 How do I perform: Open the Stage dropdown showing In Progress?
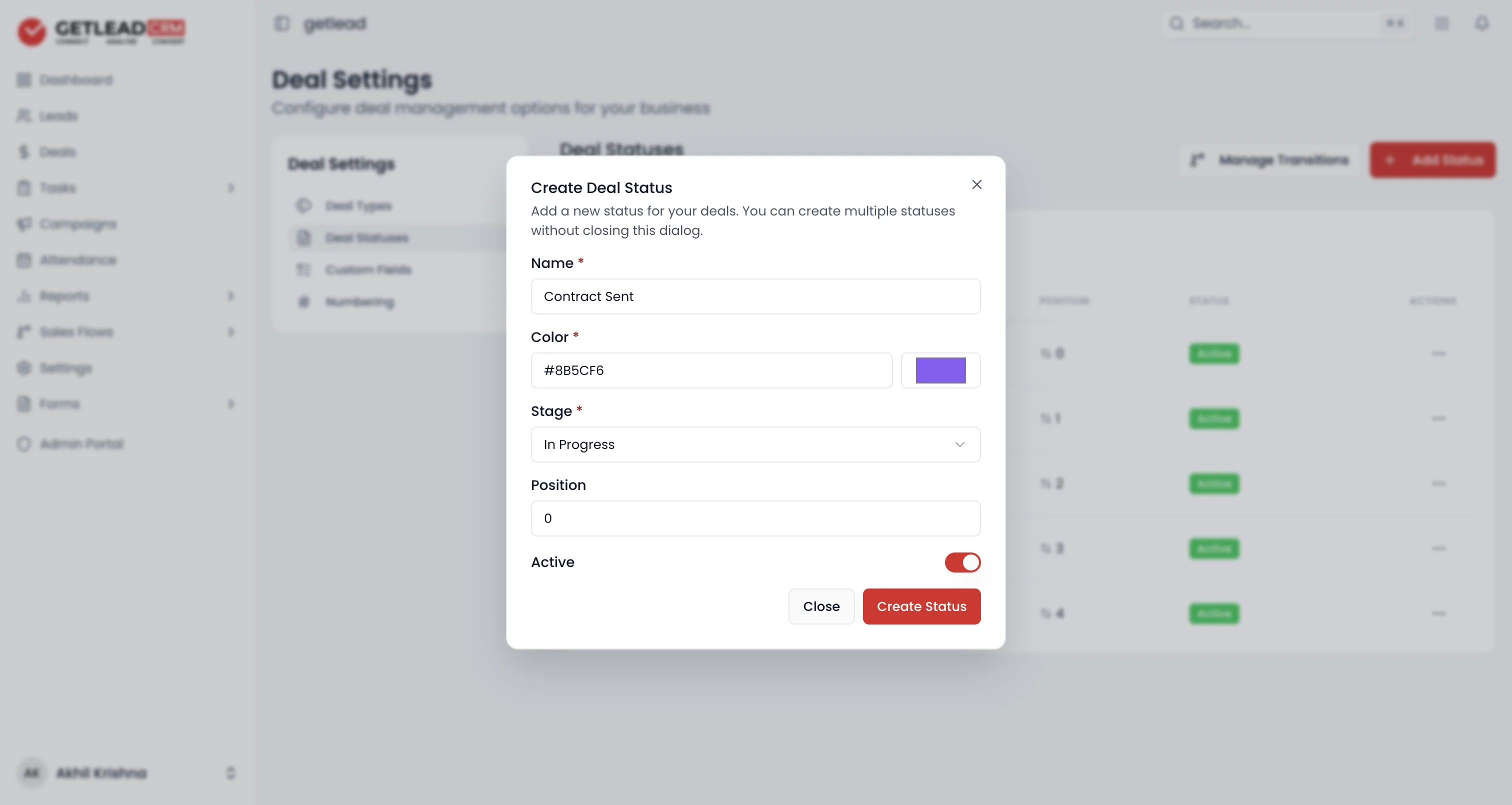tap(755, 444)
